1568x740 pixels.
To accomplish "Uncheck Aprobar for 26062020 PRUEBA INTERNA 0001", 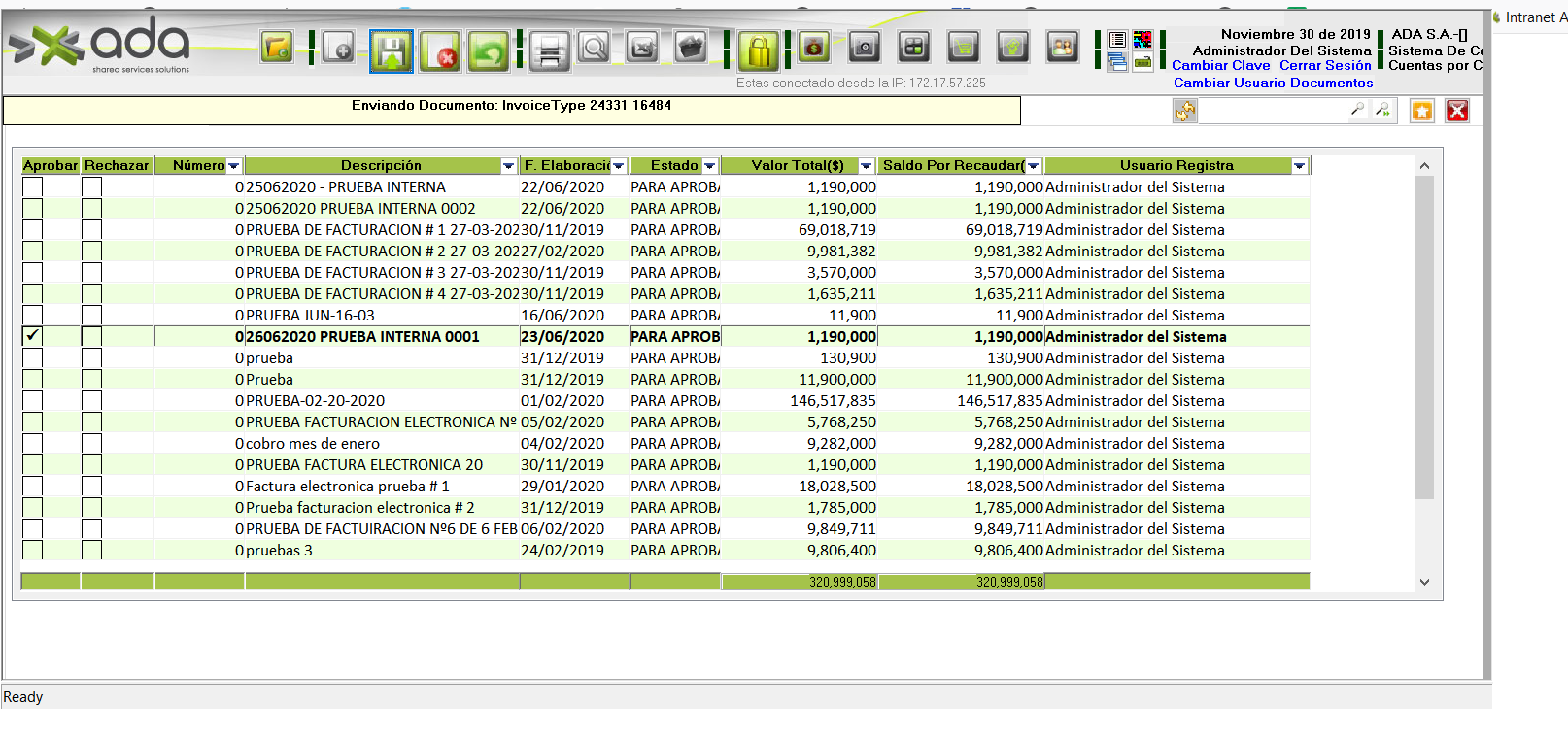I will pyautogui.click(x=33, y=336).
